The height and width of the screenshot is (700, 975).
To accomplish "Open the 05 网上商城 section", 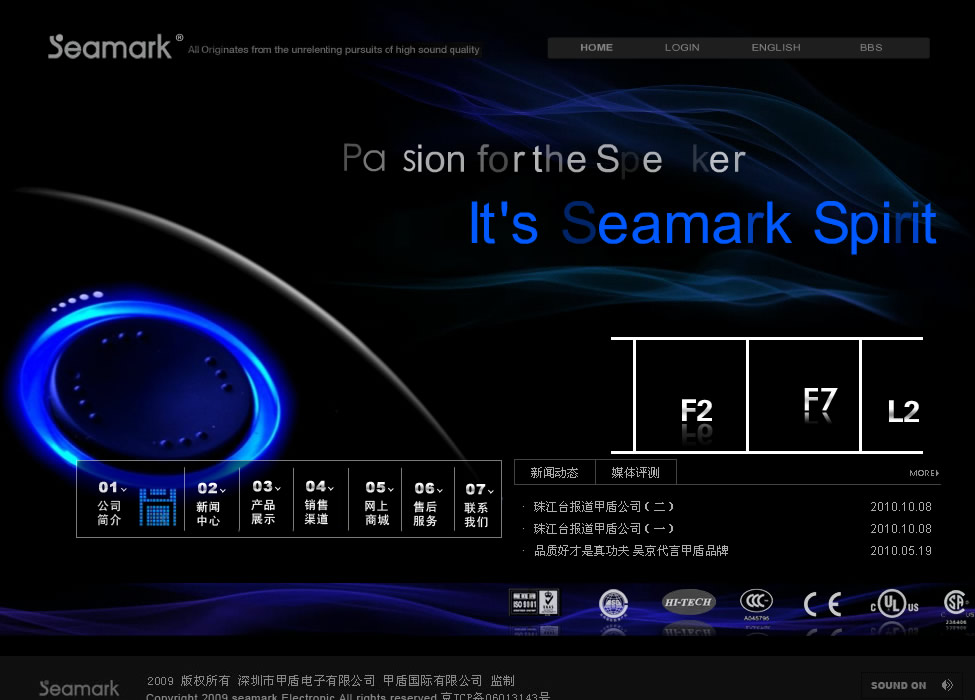I will tap(379, 504).
